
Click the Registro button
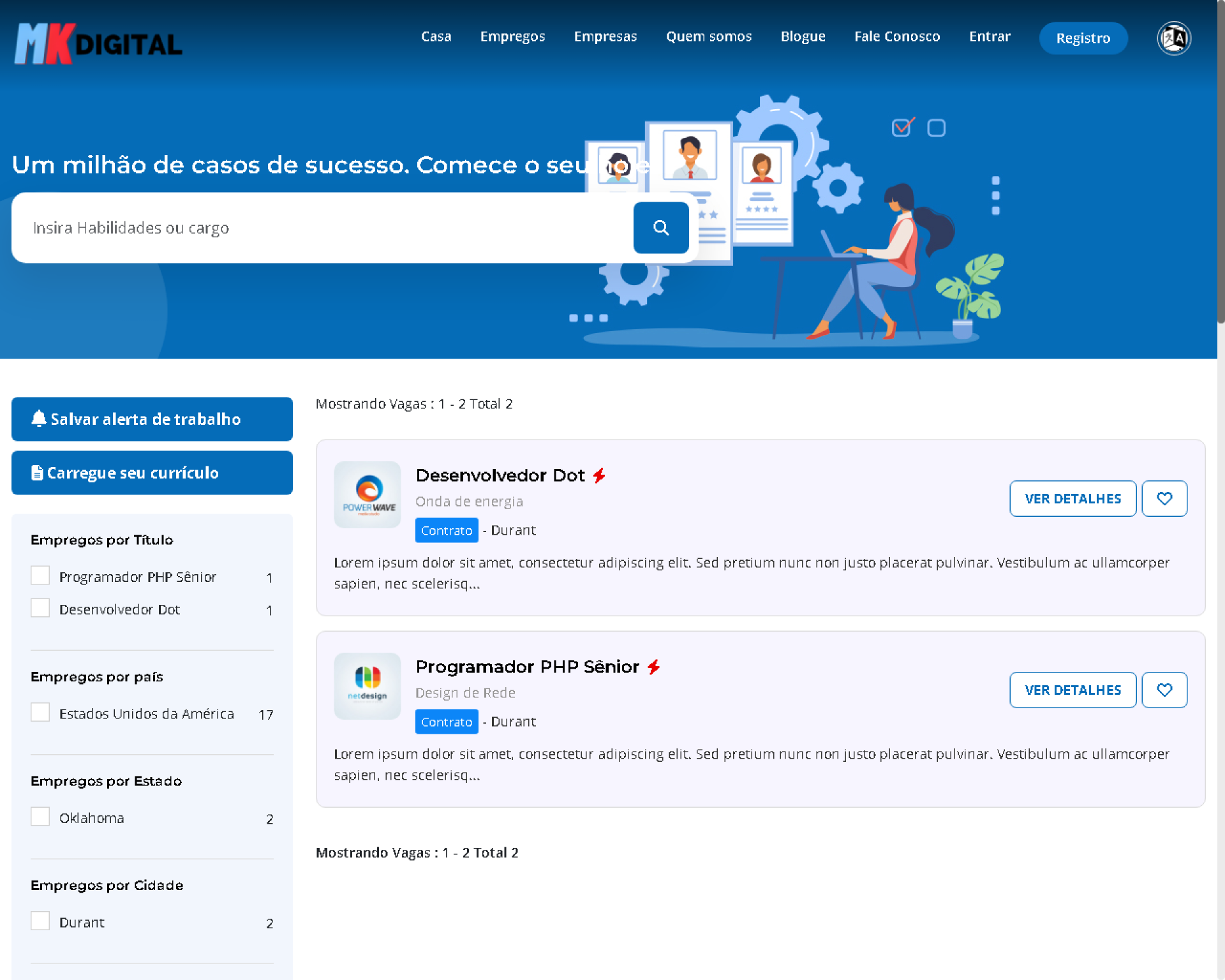(1083, 38)
